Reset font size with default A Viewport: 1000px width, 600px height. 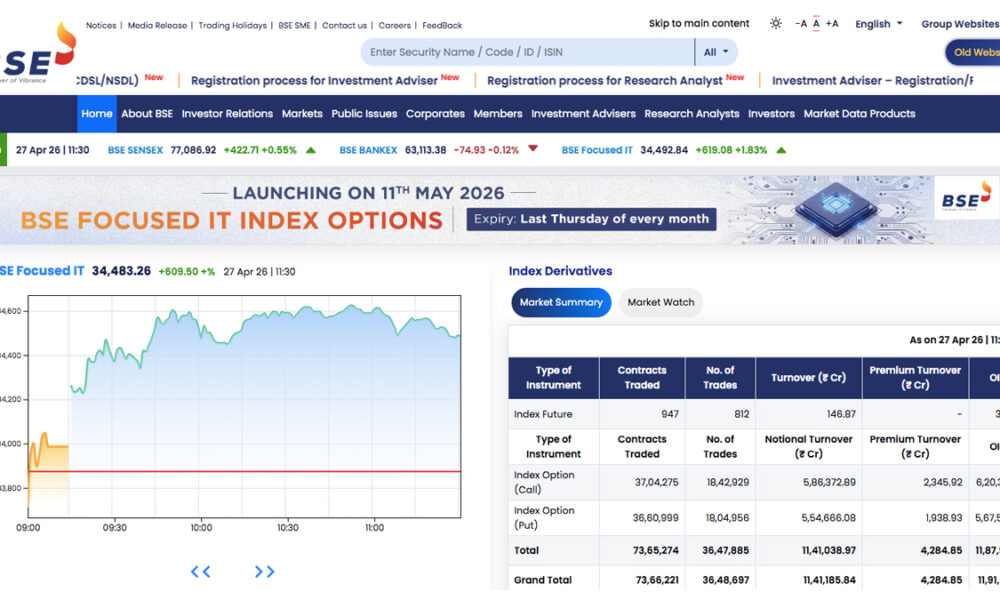click(x=816, y=24)
